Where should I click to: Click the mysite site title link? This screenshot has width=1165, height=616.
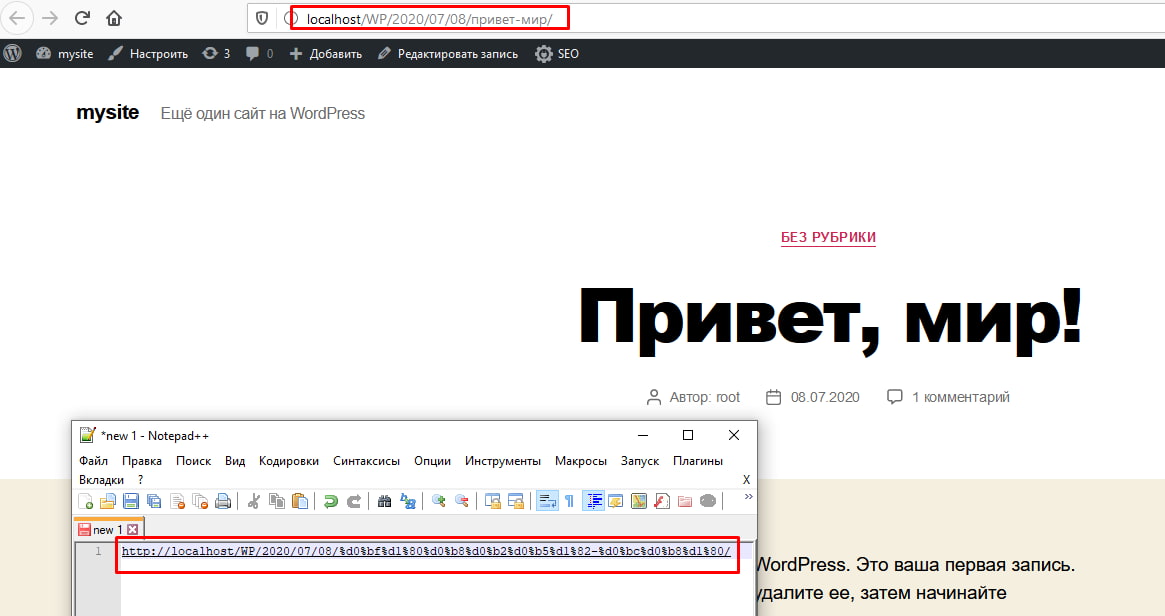(108, 112)
